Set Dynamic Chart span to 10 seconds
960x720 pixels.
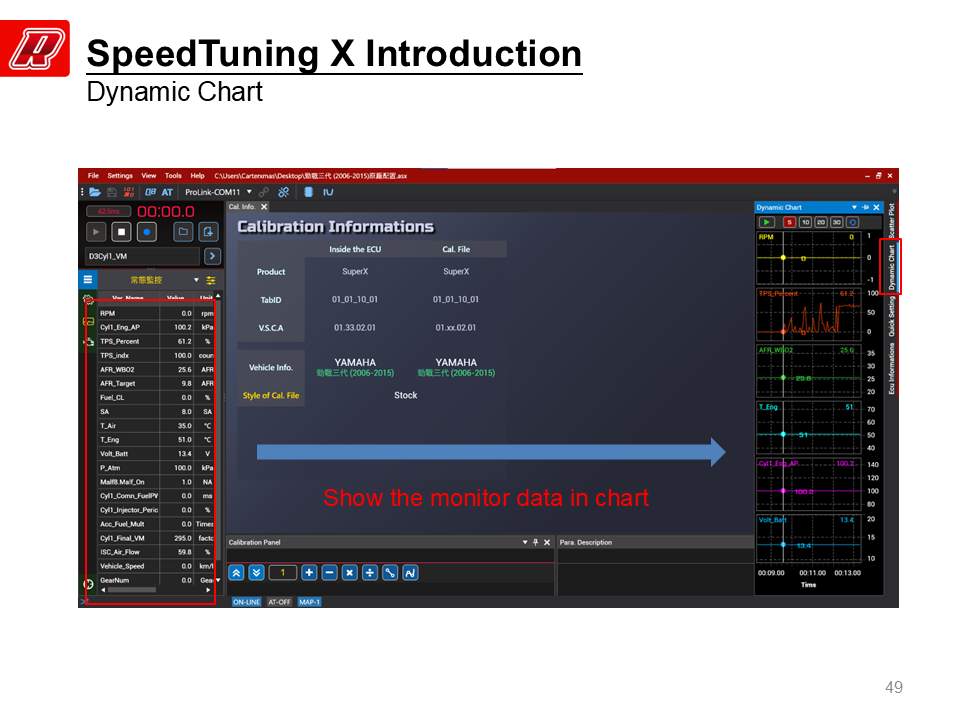coord(806,222)
